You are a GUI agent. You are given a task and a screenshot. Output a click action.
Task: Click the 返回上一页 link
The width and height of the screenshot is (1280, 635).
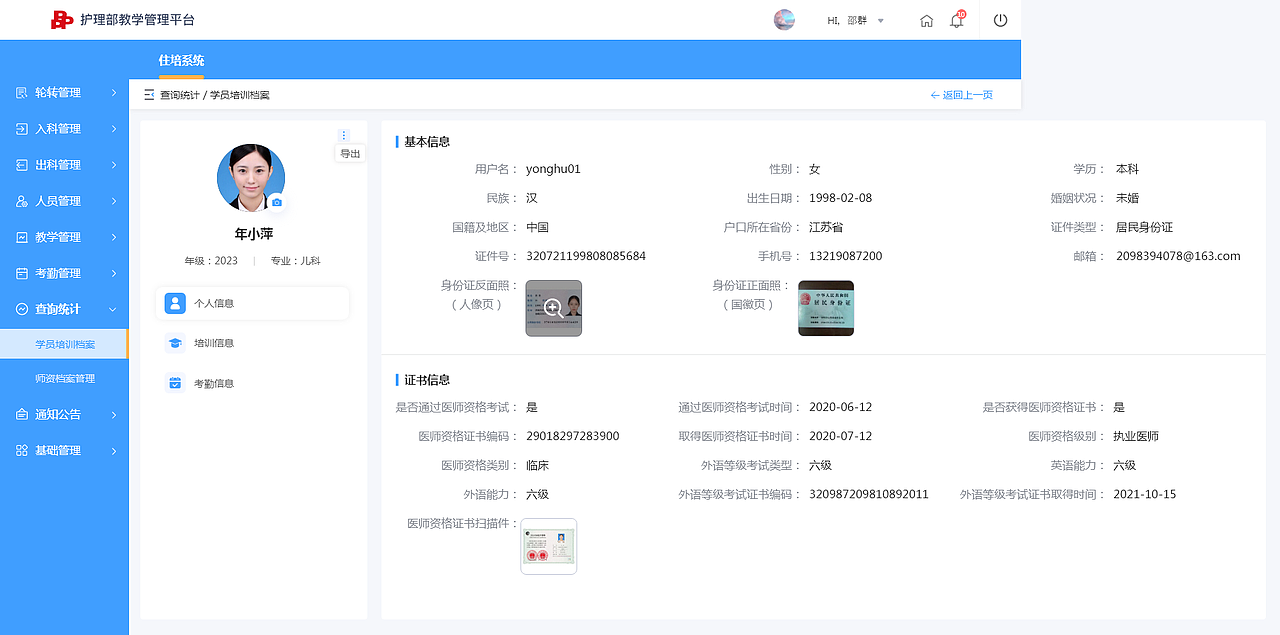pos(961,93)
